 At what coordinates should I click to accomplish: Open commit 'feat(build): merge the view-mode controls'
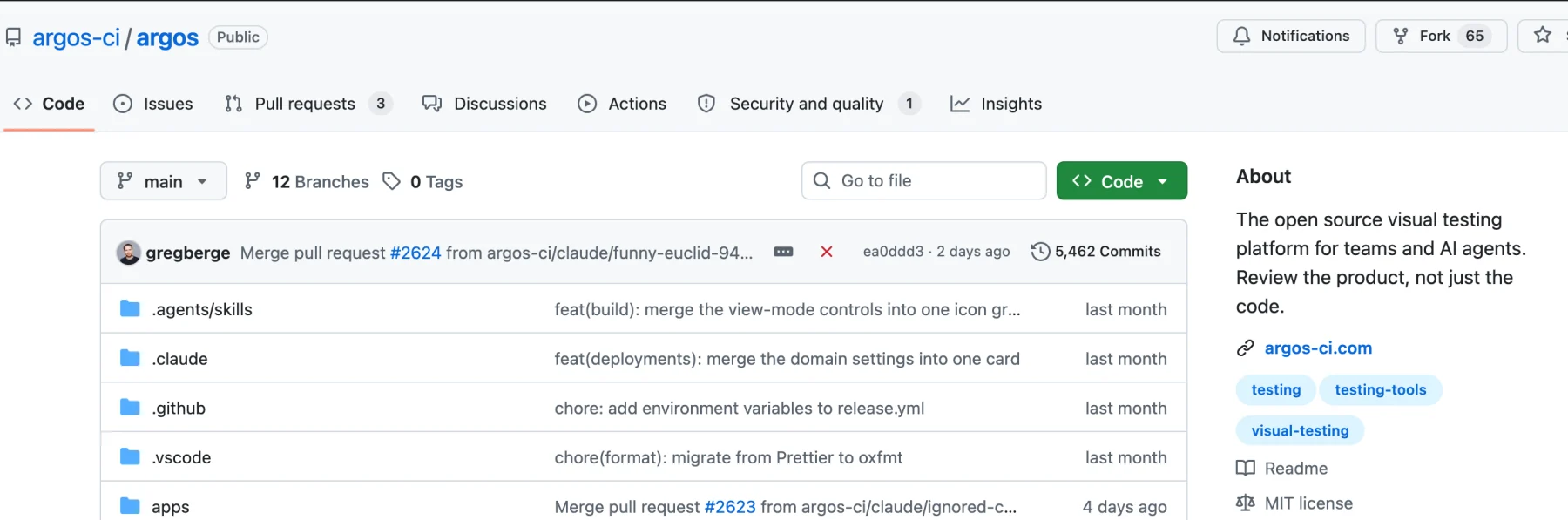pyautogui.click(x=787, y=309)
